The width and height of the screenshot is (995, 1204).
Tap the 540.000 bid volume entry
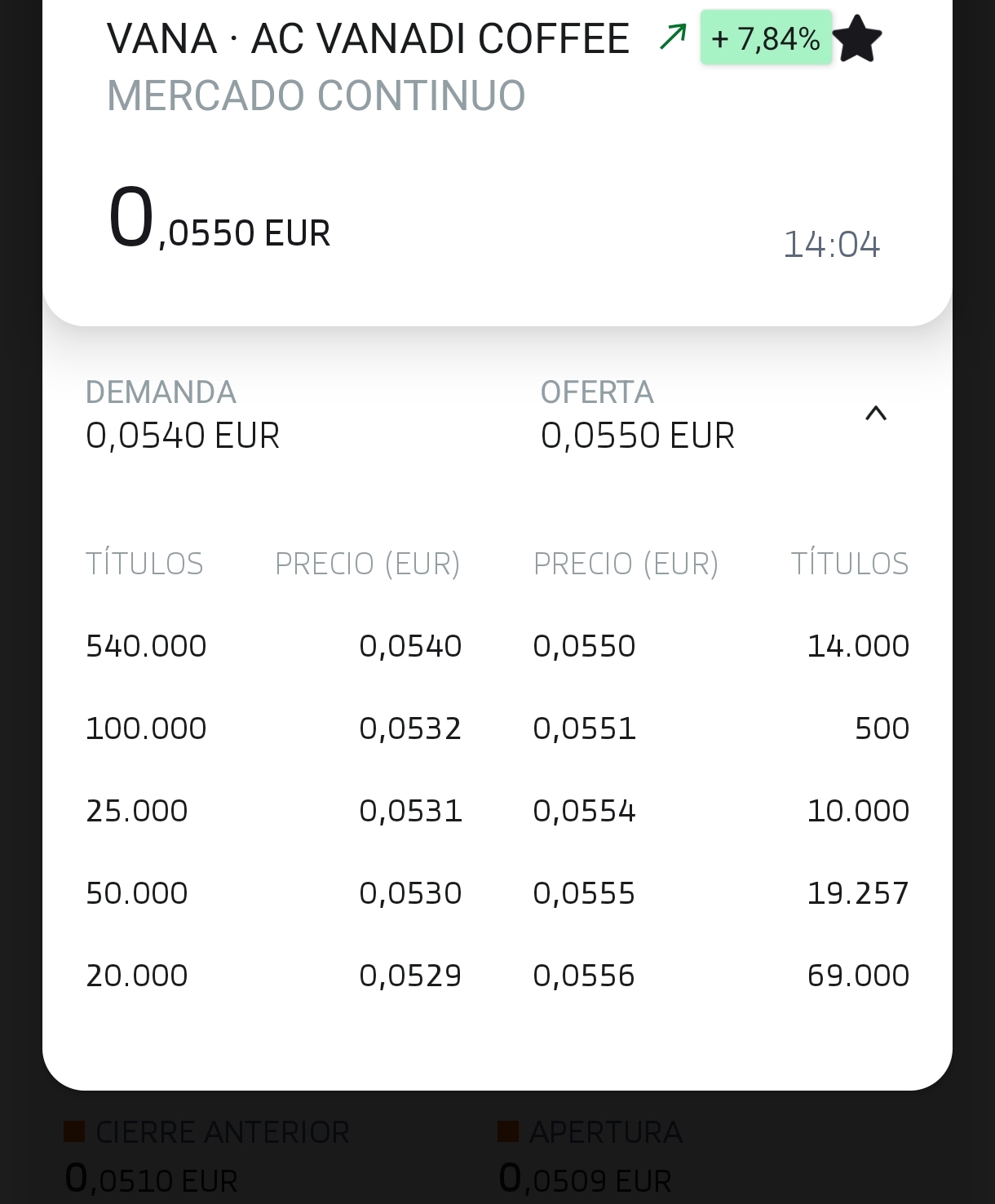pyautogui.click(x=146, y=646)
